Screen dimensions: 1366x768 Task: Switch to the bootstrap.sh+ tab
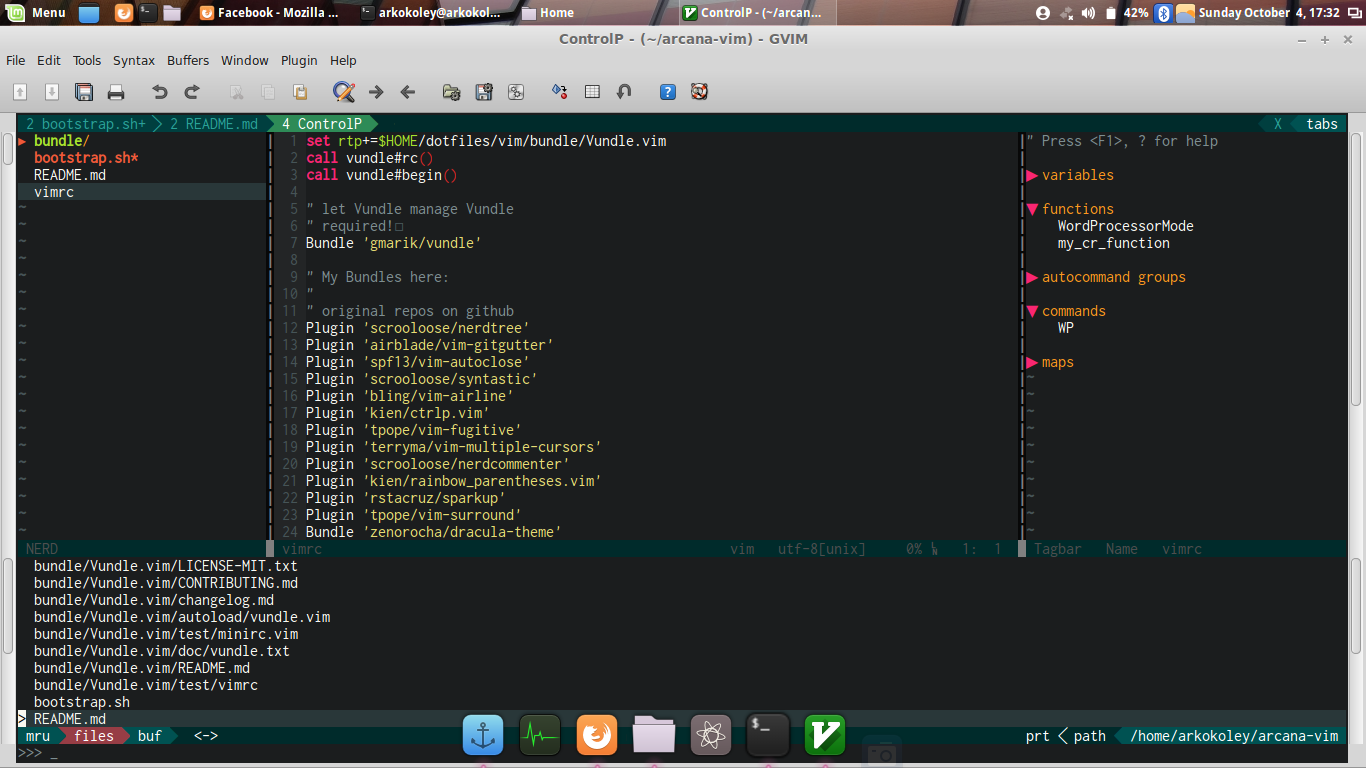86,124
